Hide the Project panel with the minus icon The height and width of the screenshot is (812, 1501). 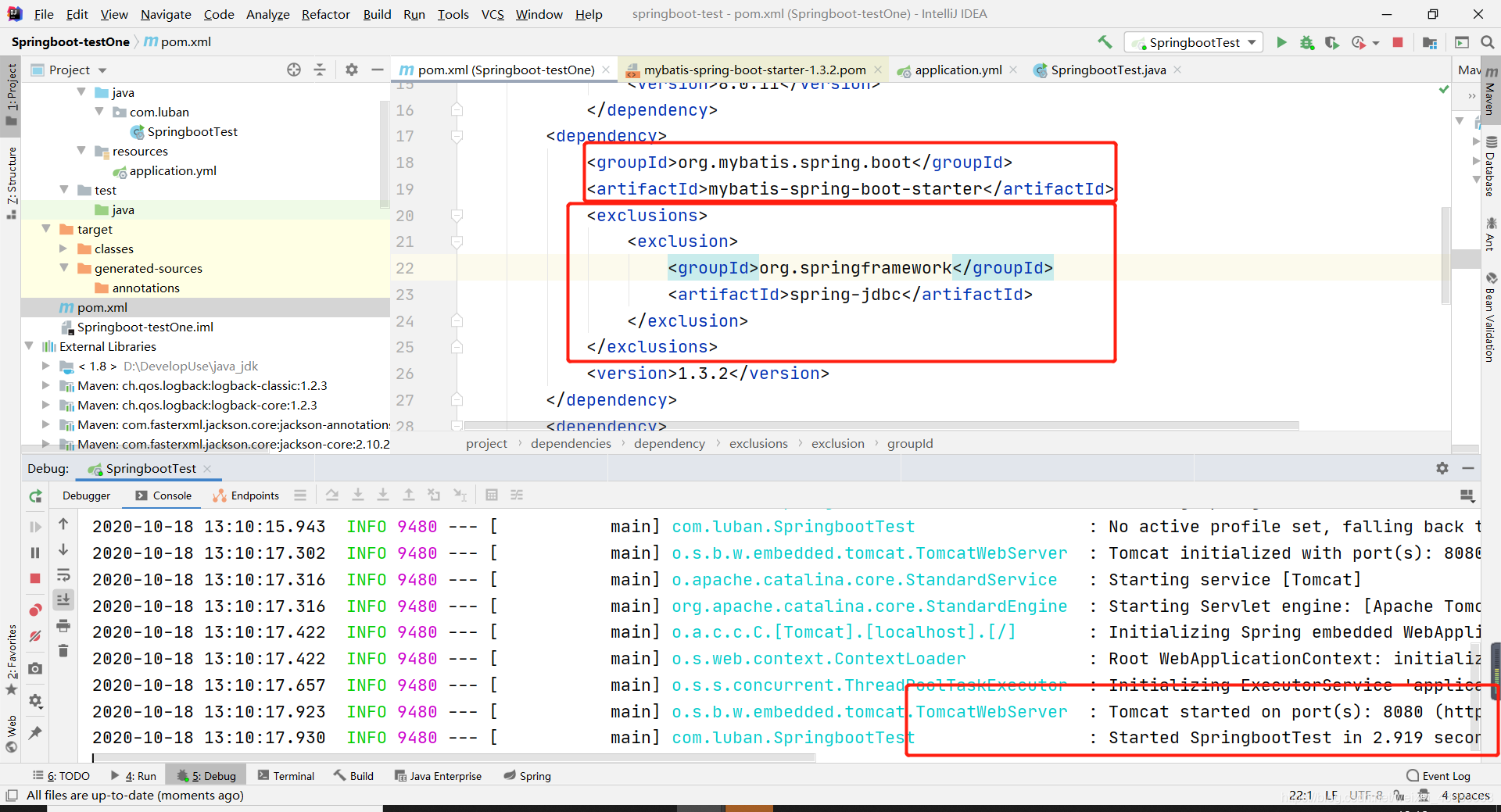[378, 70]
